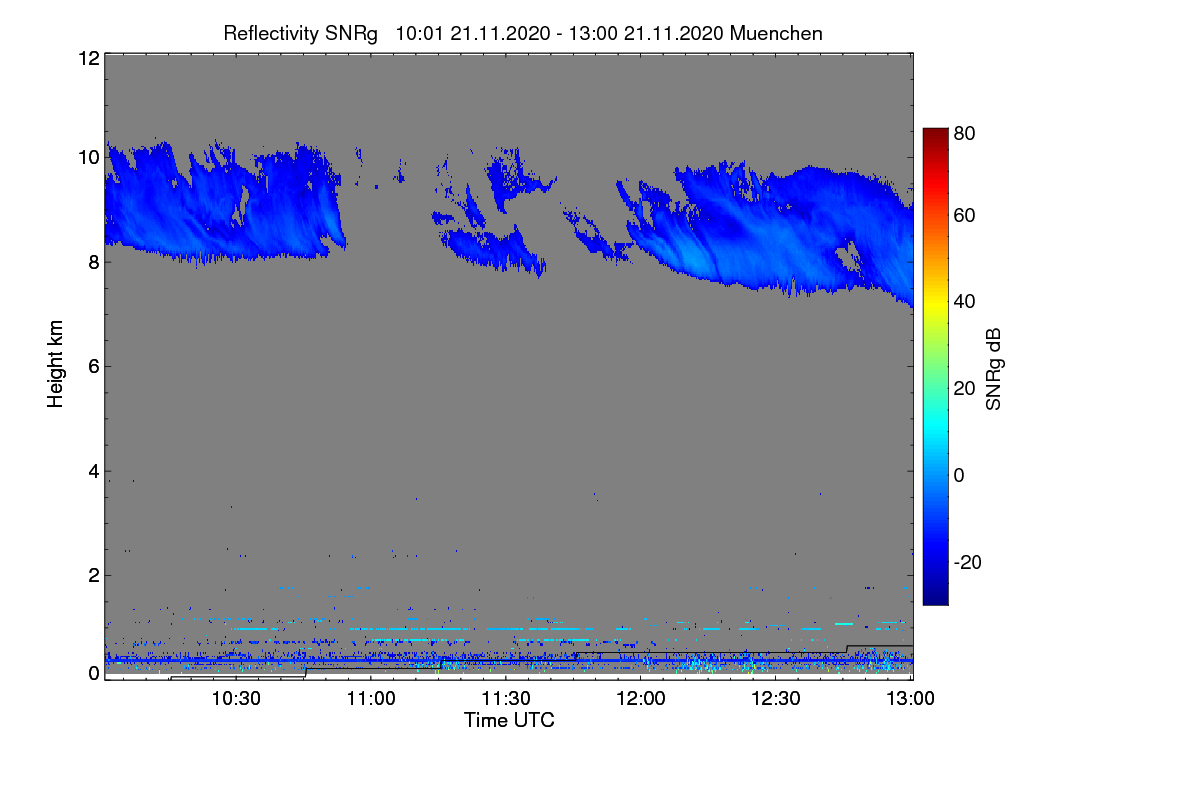This screenshot has width=1200, height=800.
Task: Click the 'Muenchen' station name in title
Action: pos(777,33)
